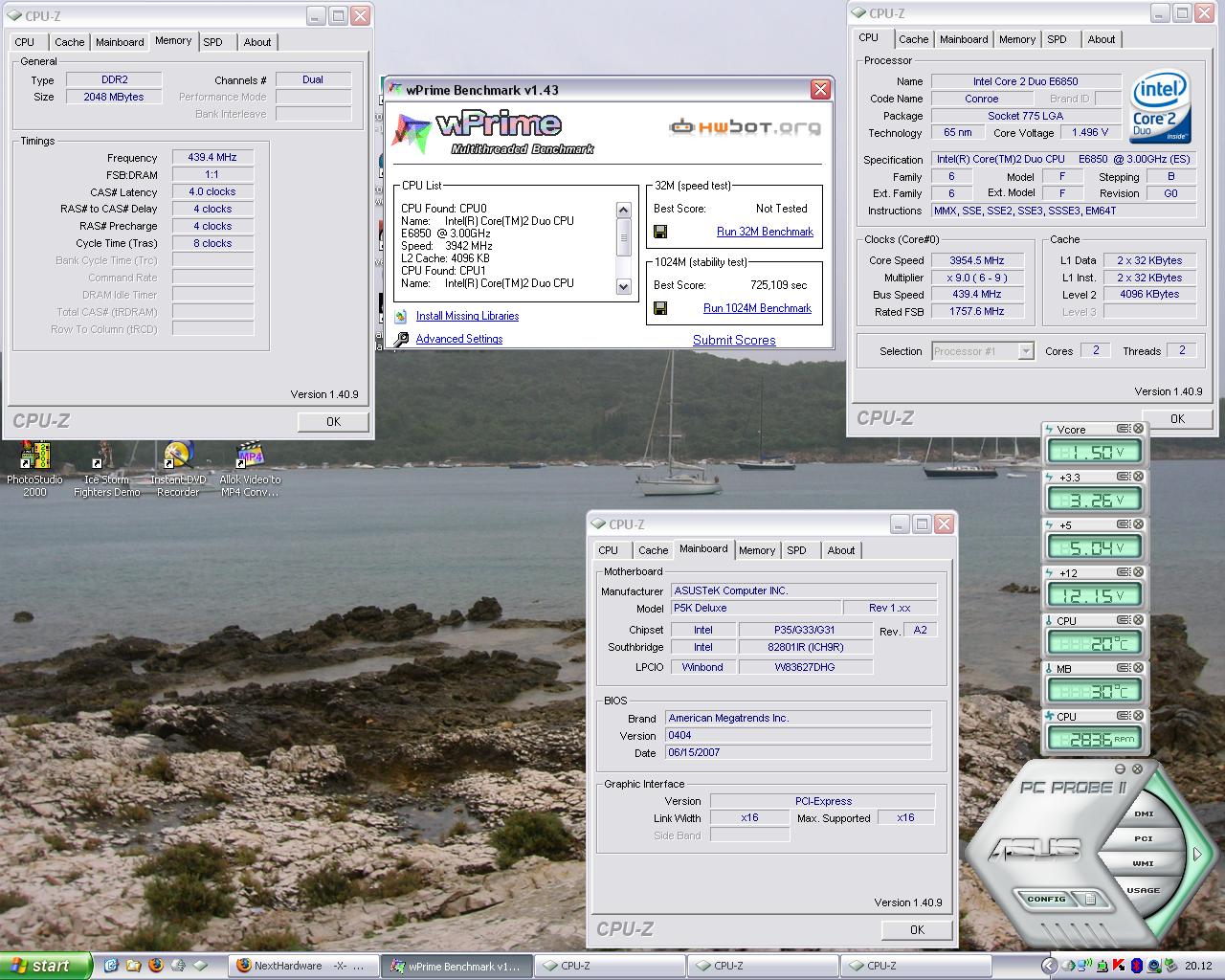This screenshot has height=980, width=1225.
Task: Select the CPU tab in the Mainboard CPU-Z window
Action: (x=609, y=550)
